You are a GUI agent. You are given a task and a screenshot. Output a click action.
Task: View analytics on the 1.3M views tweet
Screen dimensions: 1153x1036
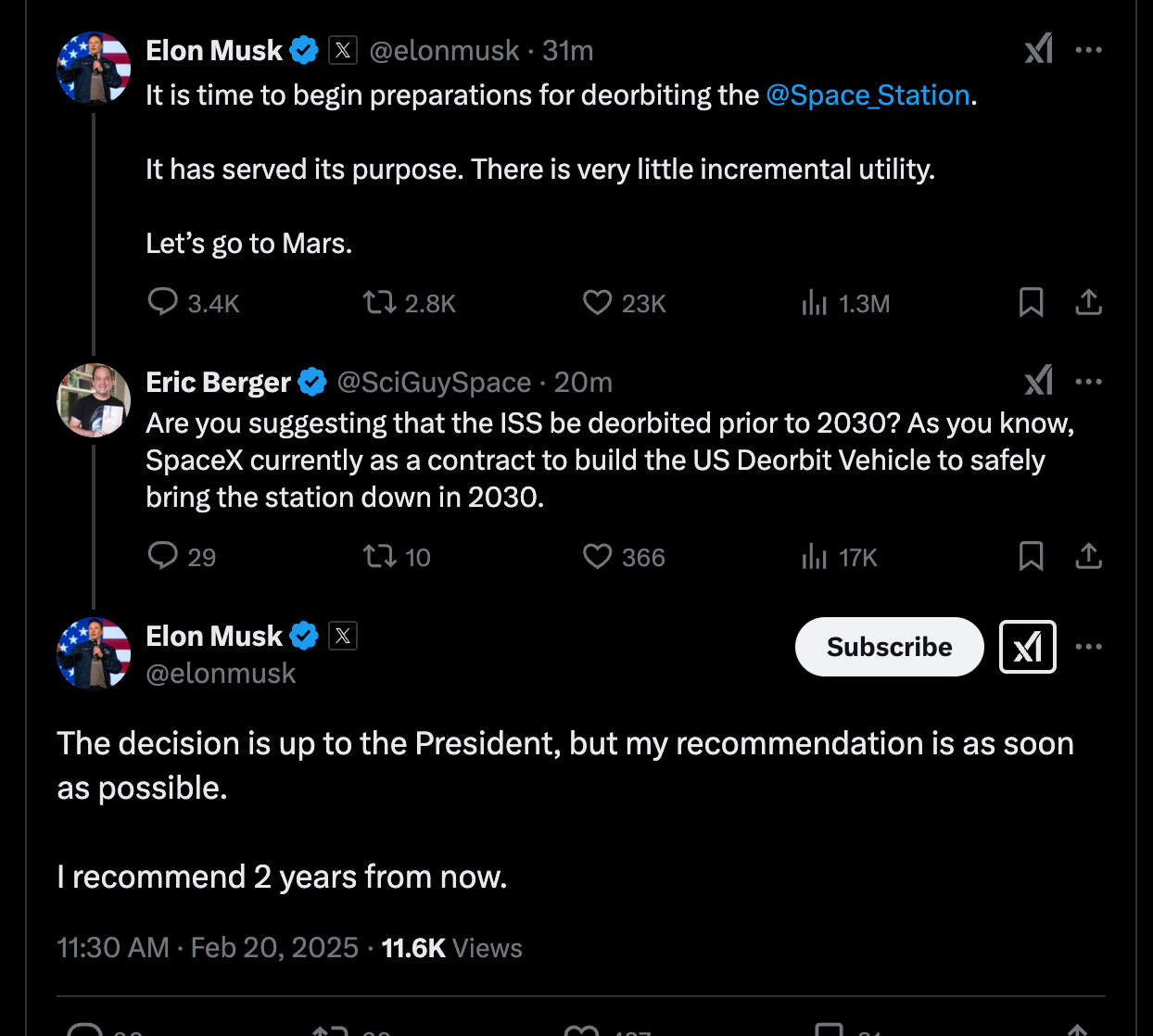click(x=814, y=302)
